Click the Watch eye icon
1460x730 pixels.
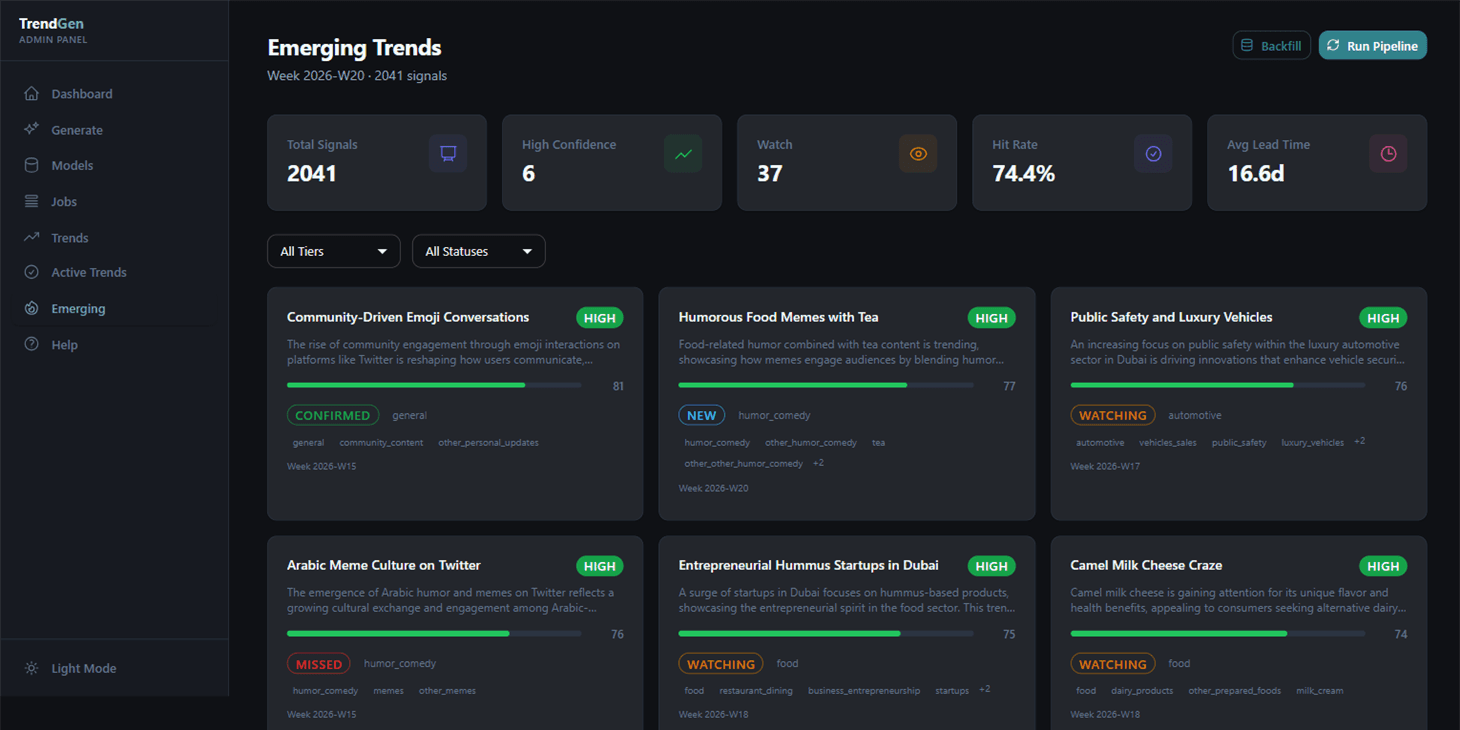918,154
